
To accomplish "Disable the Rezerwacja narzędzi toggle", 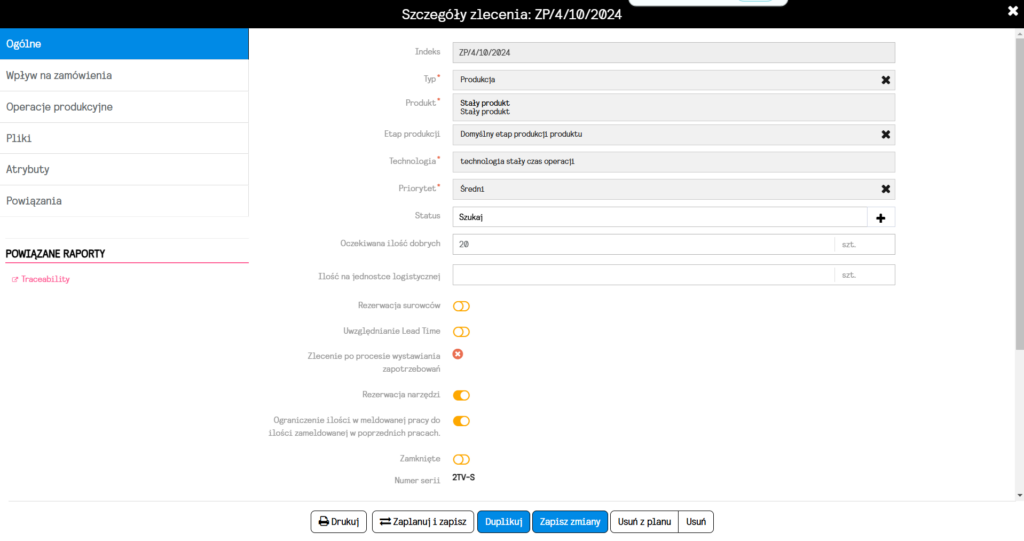I will click(461, 396).
